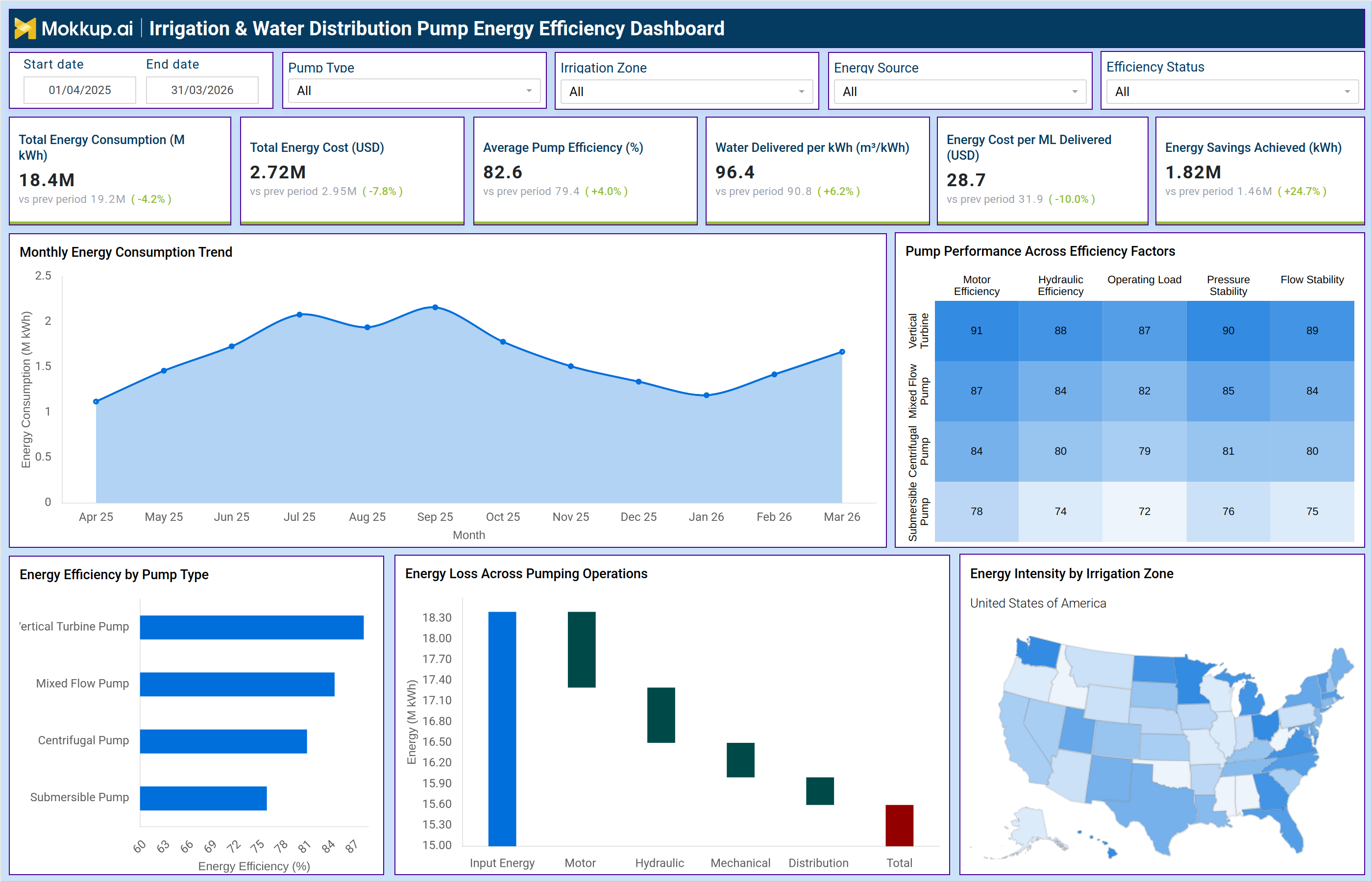Click Submersible Pump Hydraulic Efficiency cell 74
Image resolution: width=1372 pixels, height=882 pixels.
point(1060,512)
